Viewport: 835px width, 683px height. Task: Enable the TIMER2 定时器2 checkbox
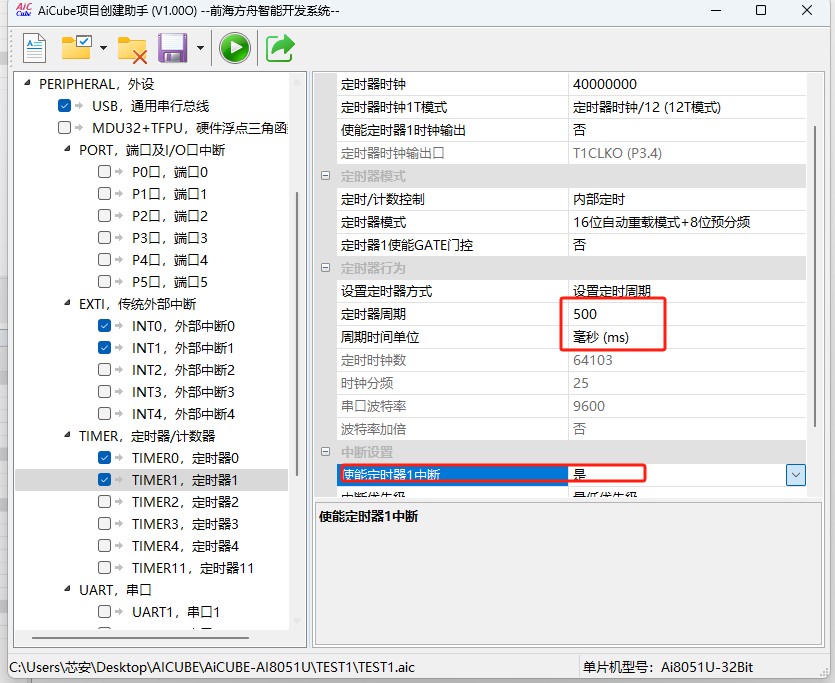(x=104, y=501)
